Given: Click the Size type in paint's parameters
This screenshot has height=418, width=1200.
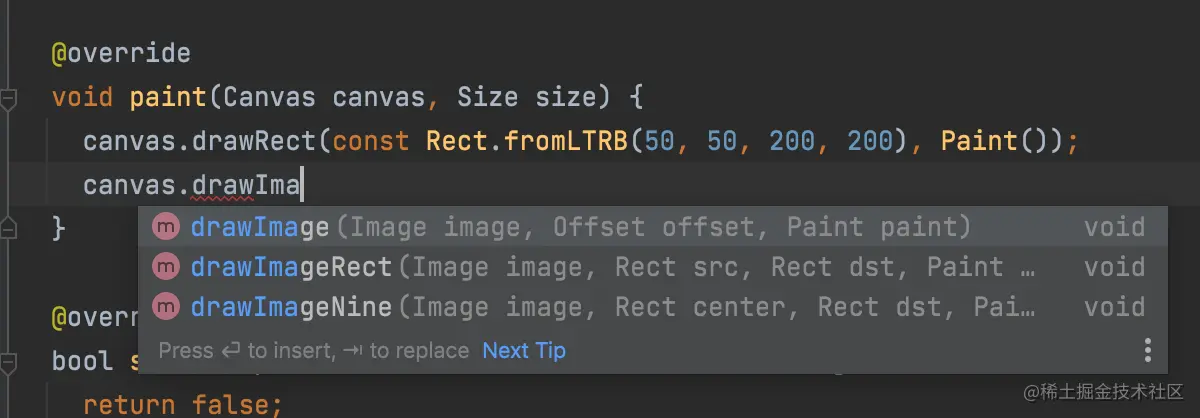Looking at the screenshot, I should pos(487,98).
